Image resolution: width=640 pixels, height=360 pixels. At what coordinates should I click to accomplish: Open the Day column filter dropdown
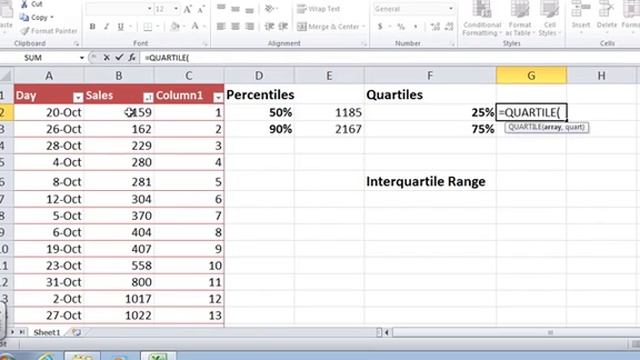tap(78, 97)
